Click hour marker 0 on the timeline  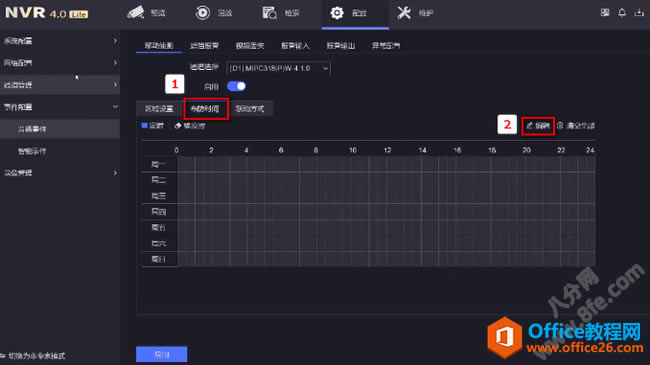coord(177,150)
